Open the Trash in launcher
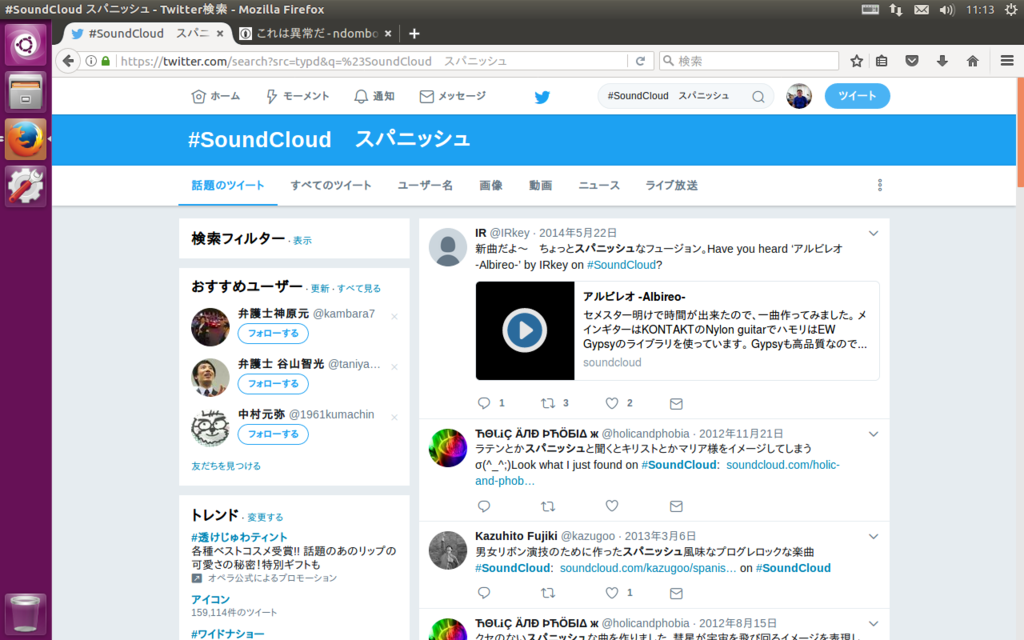 pos(25,613)
